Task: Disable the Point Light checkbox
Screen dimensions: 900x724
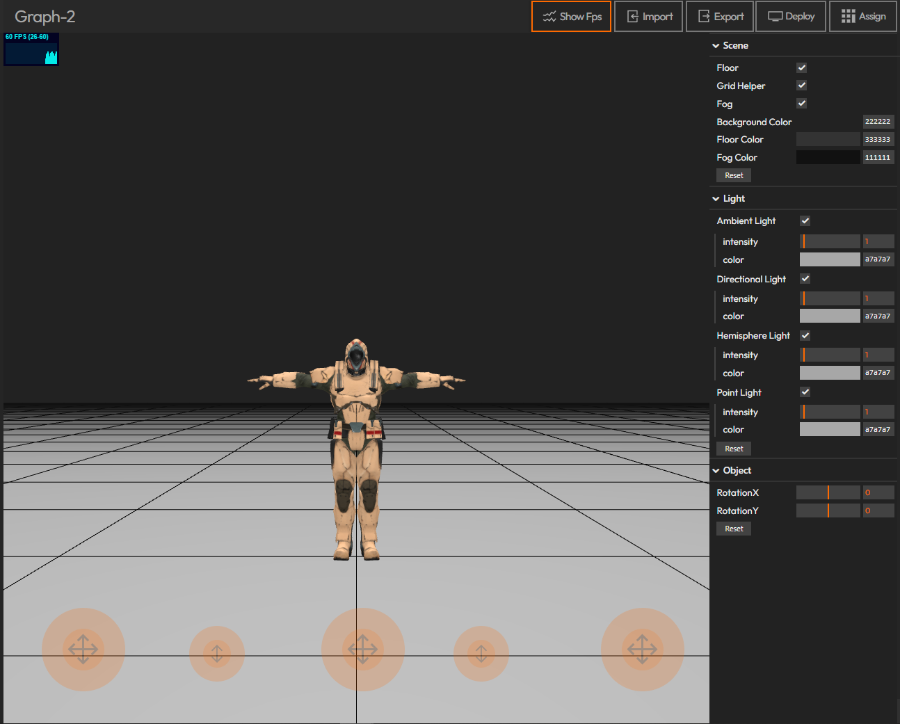Action: coord(805,392)
